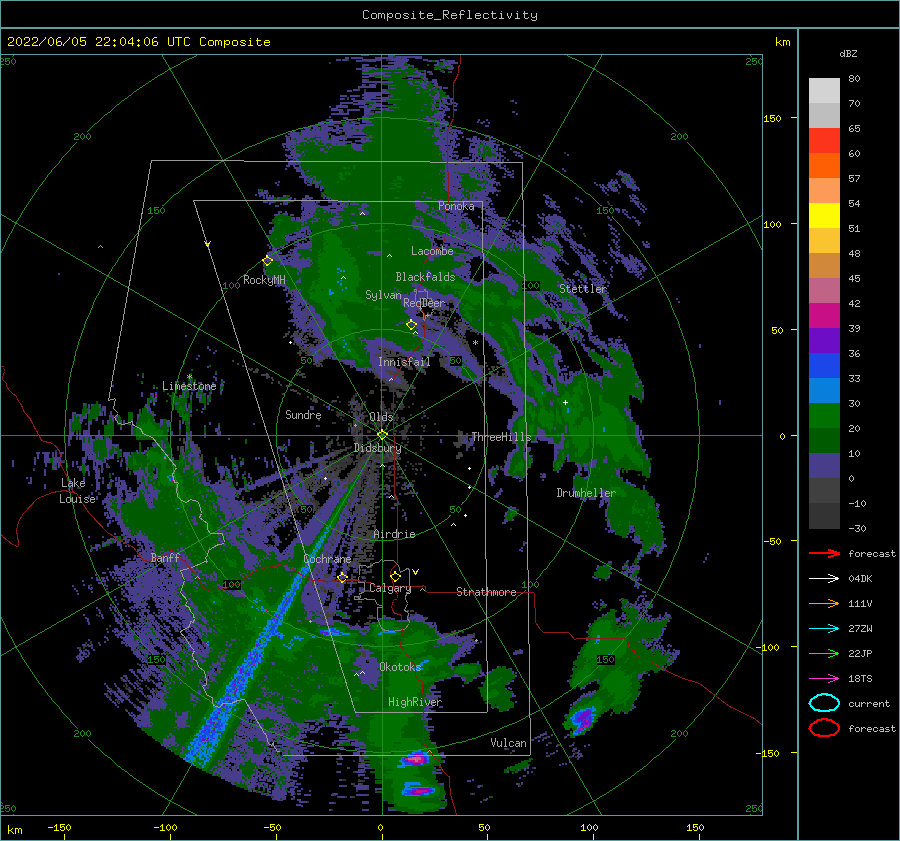Viewport: 900px width, 841px height.
Task: Click the Vulcan town label
Action: pos(509,743)
